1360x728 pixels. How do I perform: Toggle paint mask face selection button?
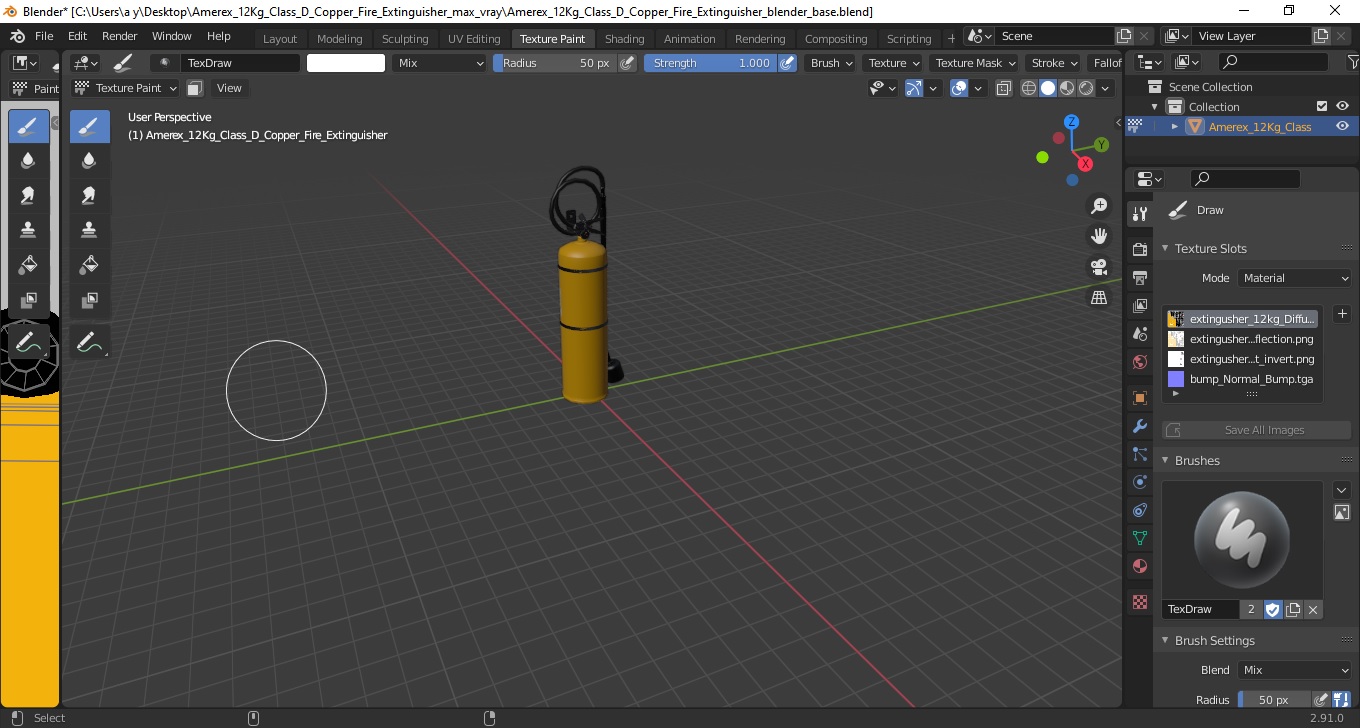[195, 88]
